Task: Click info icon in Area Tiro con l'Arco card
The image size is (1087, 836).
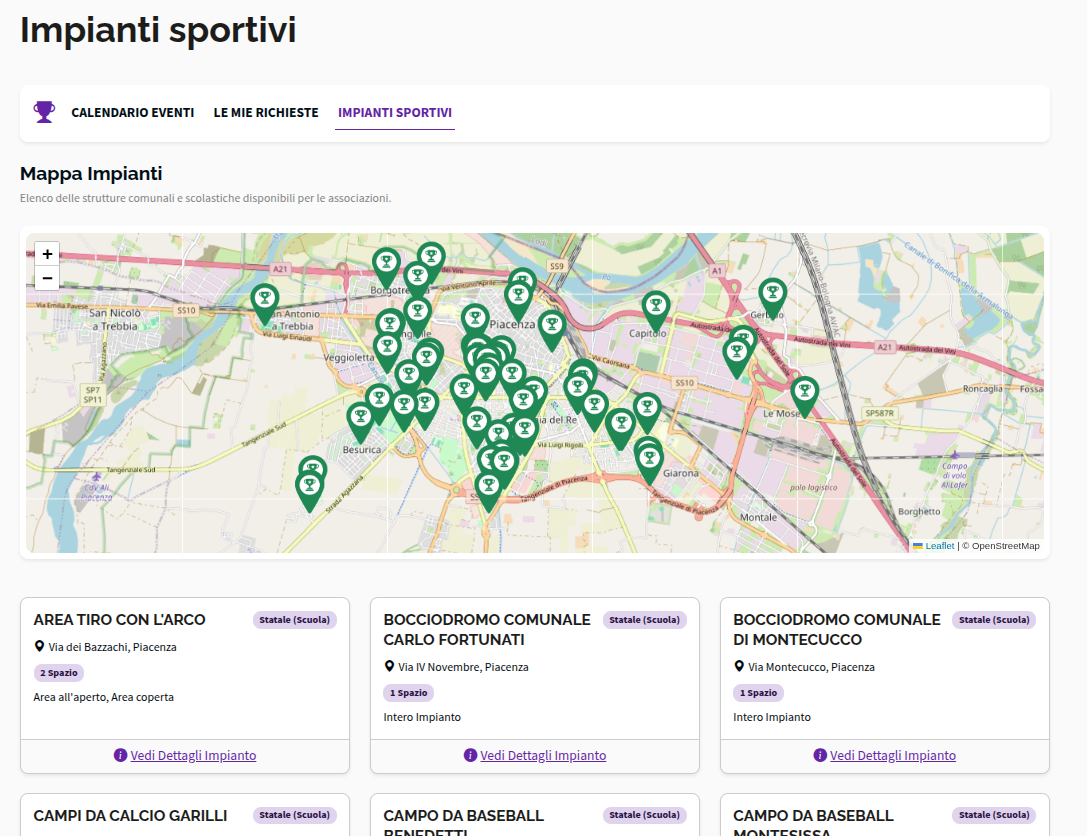Action: point(121,755)
